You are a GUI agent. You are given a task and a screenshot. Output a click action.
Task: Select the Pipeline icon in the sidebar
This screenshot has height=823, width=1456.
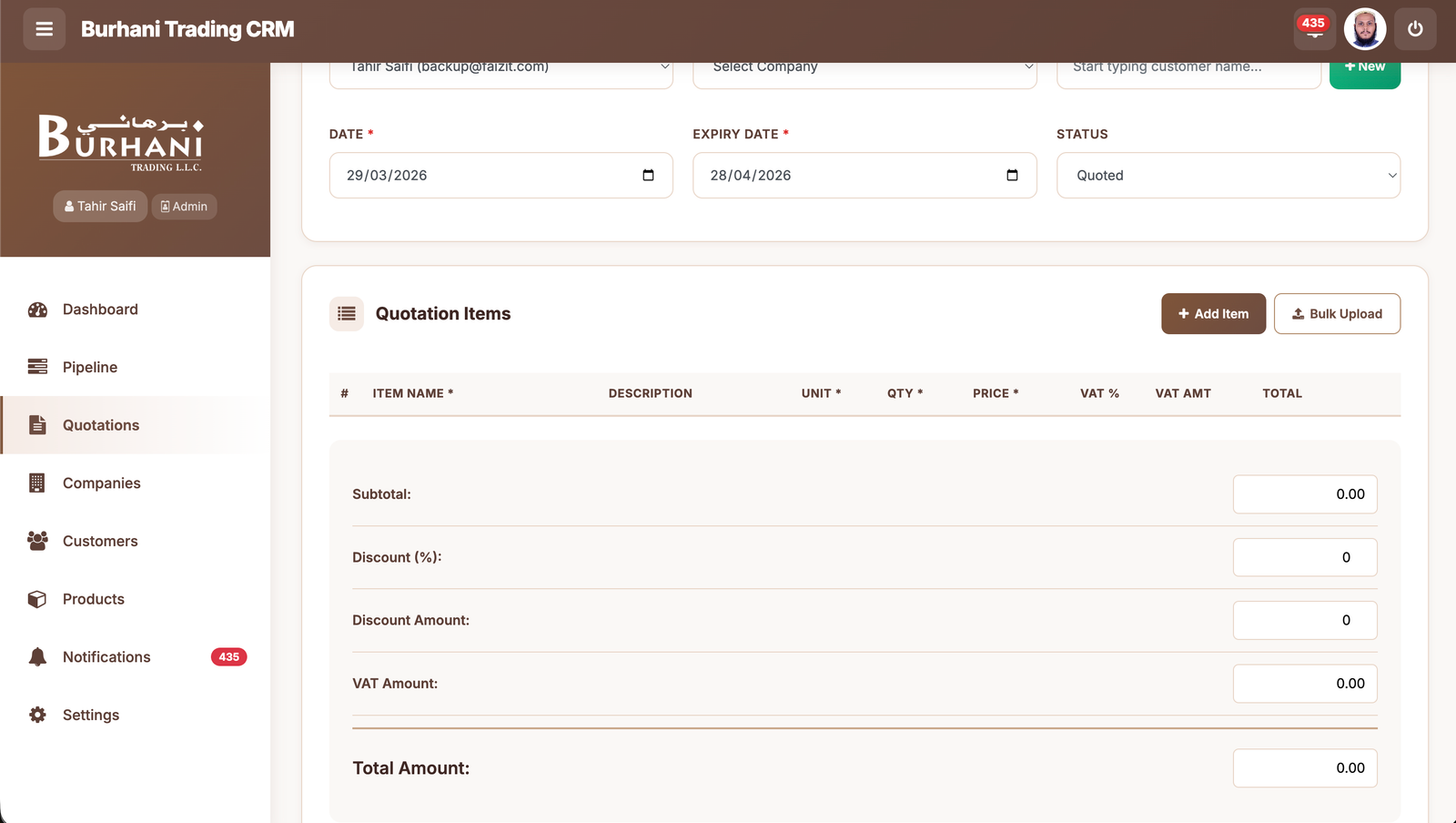36,366
